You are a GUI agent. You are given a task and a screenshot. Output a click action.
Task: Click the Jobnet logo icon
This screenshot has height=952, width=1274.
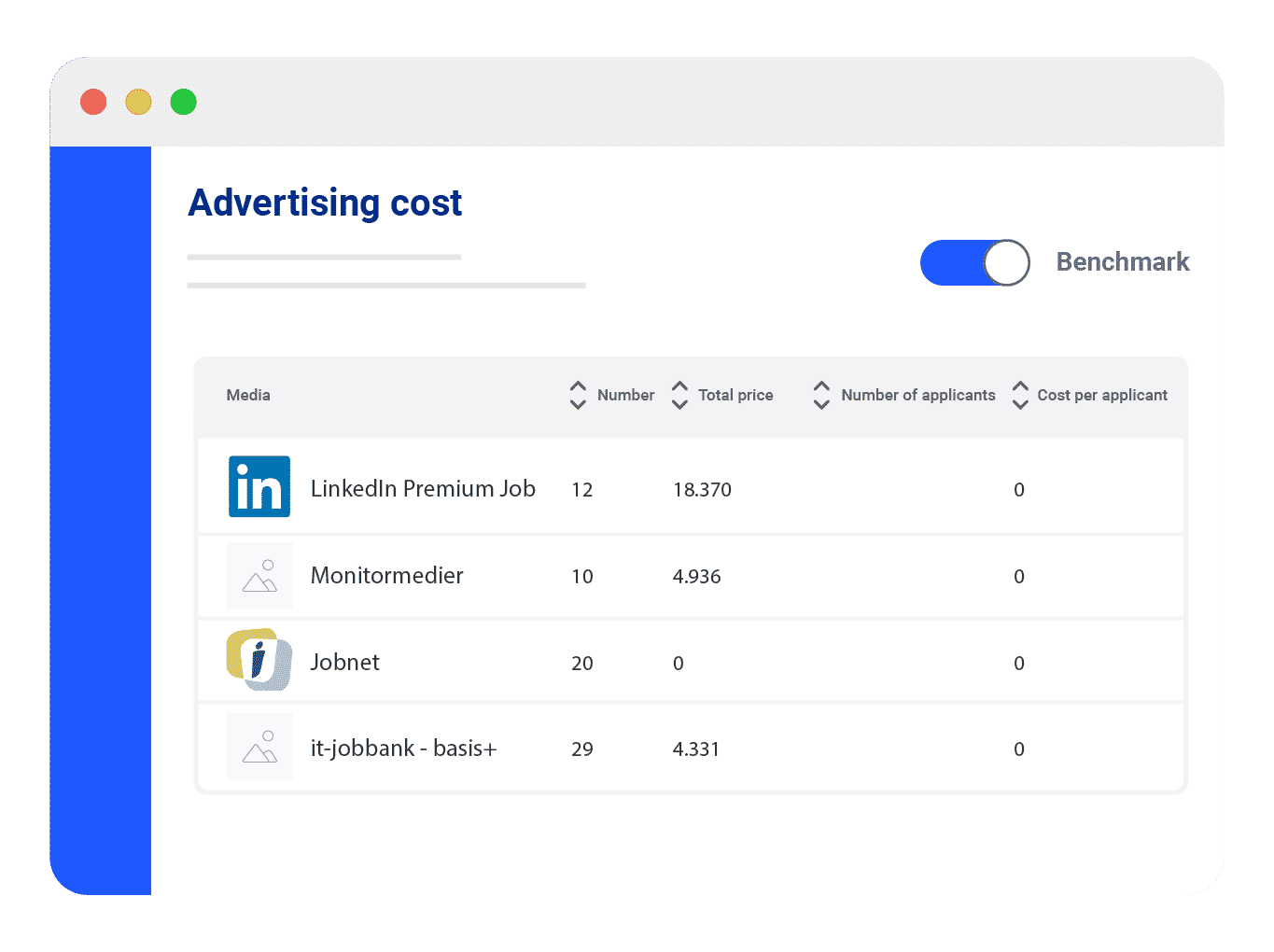tap(259, 660)
